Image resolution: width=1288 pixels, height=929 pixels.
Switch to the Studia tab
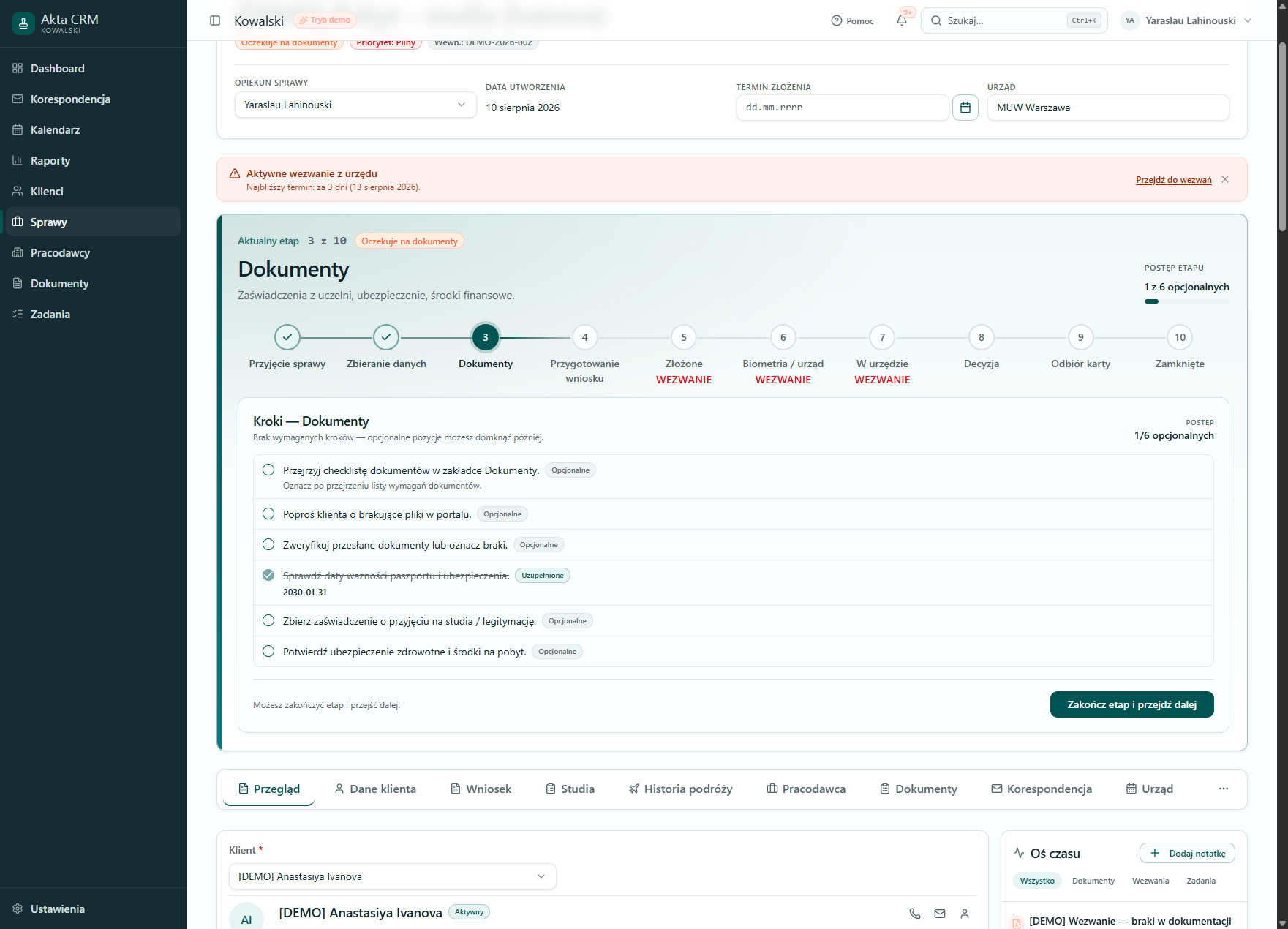pyautogui.click(x=570, y=789)
